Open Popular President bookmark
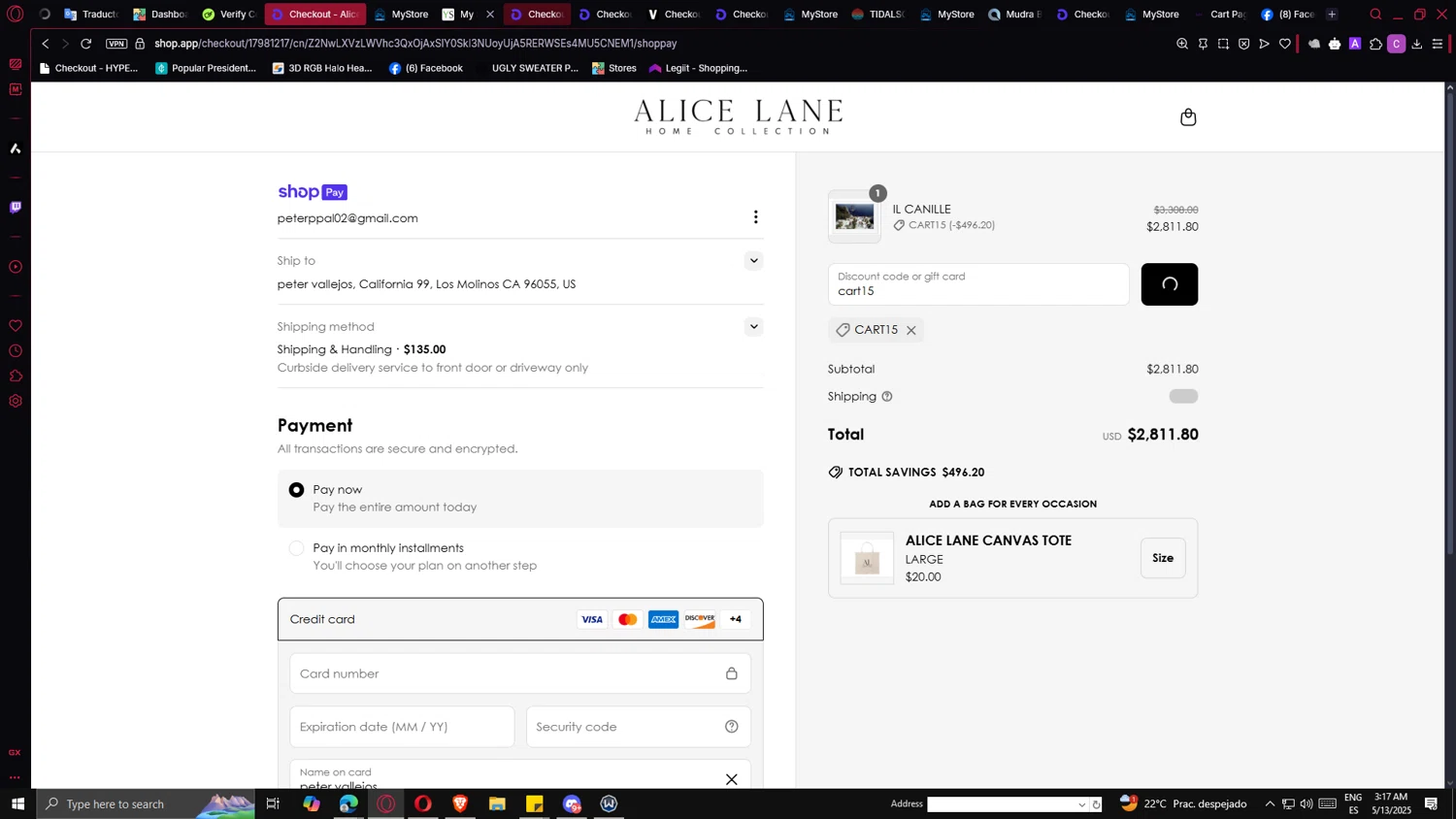The image size is (1456, 819). [206, 68]
